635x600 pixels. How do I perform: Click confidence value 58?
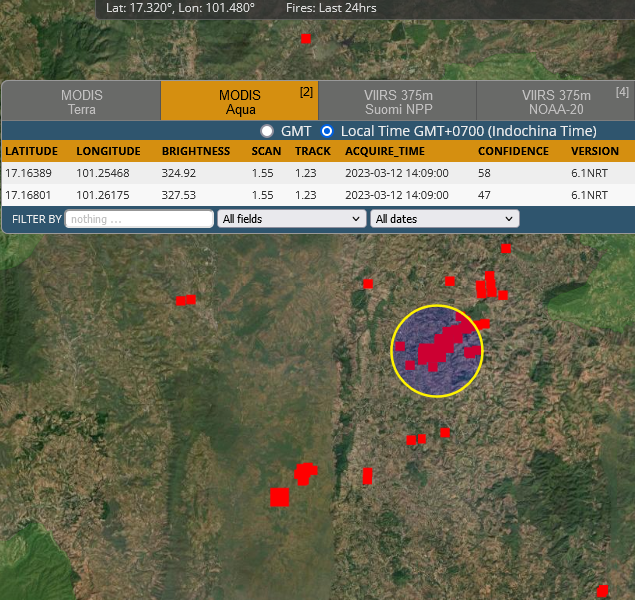point(484,173)
